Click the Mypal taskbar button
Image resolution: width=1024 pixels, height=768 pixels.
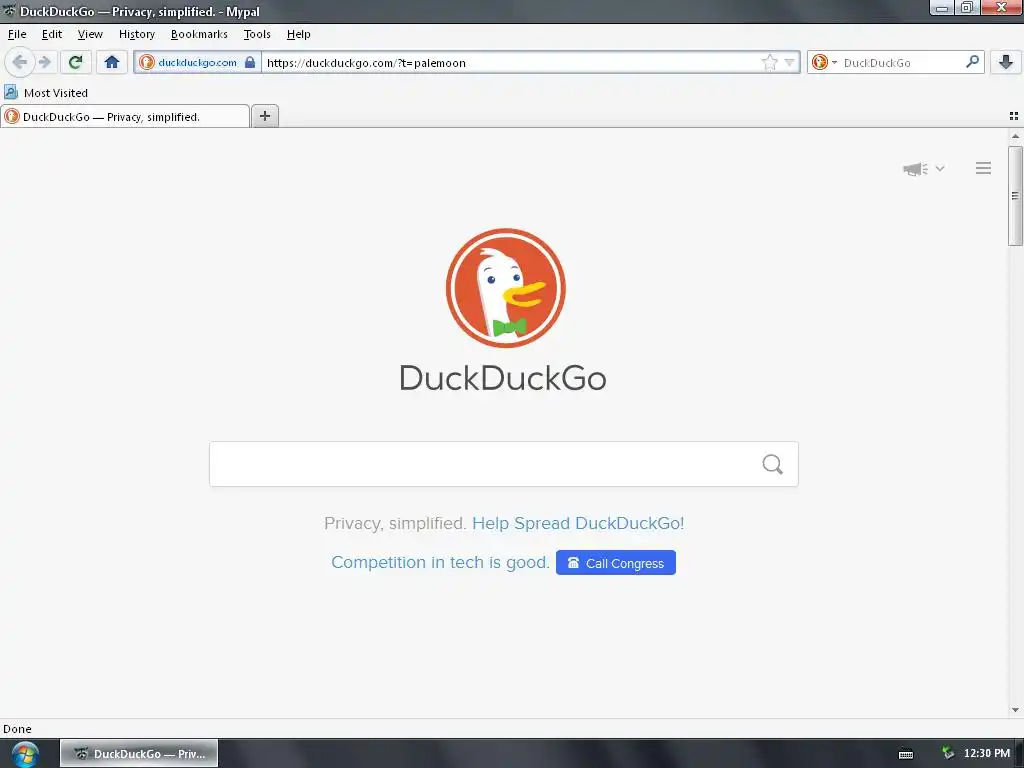tap(139, 754)
